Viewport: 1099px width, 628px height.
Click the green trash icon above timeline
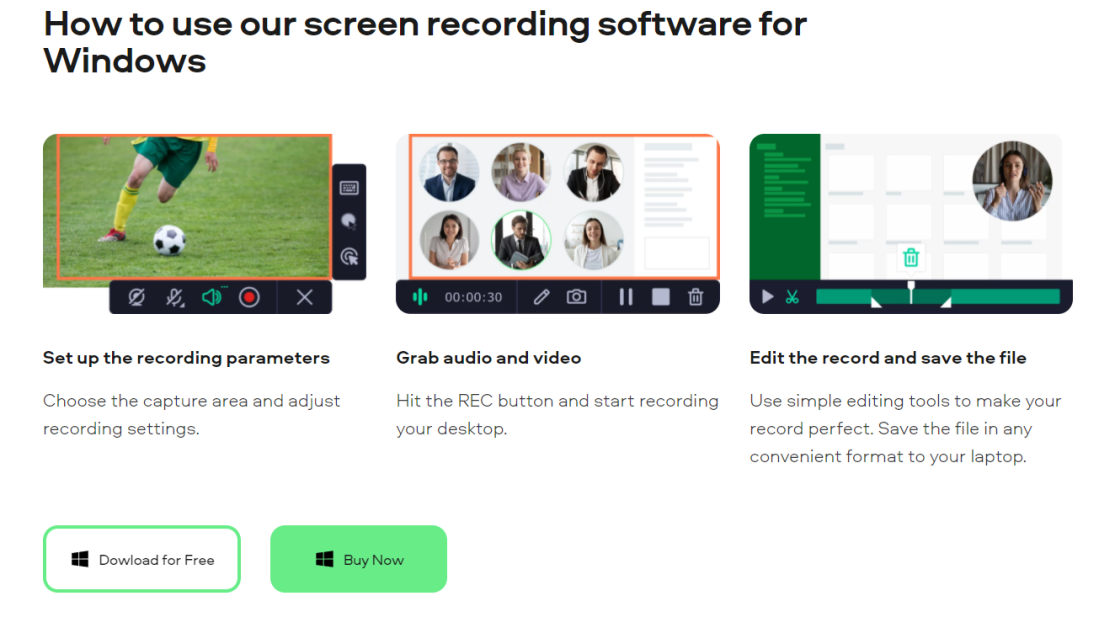pos(911,257)
